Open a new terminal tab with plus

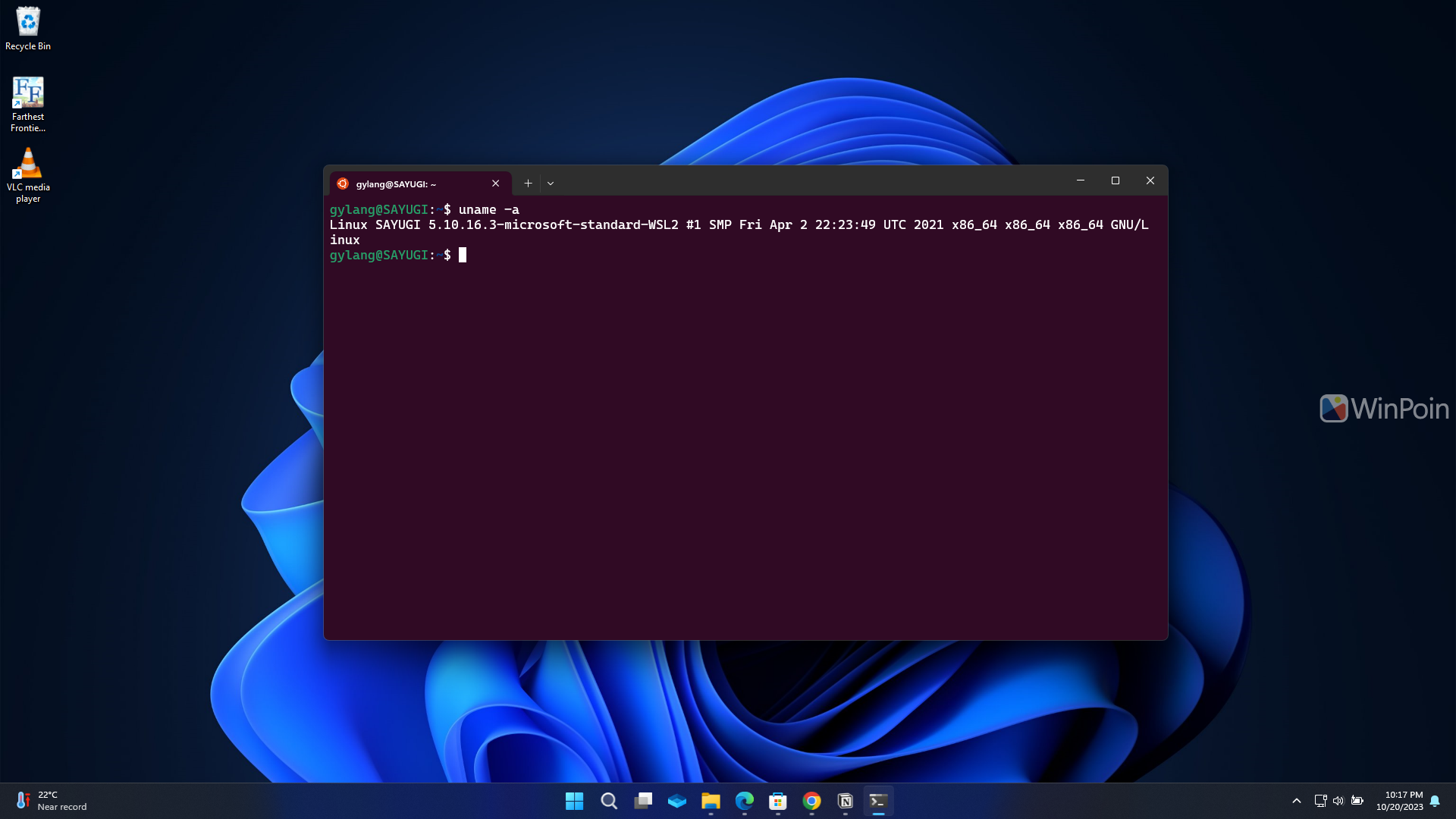528,183
